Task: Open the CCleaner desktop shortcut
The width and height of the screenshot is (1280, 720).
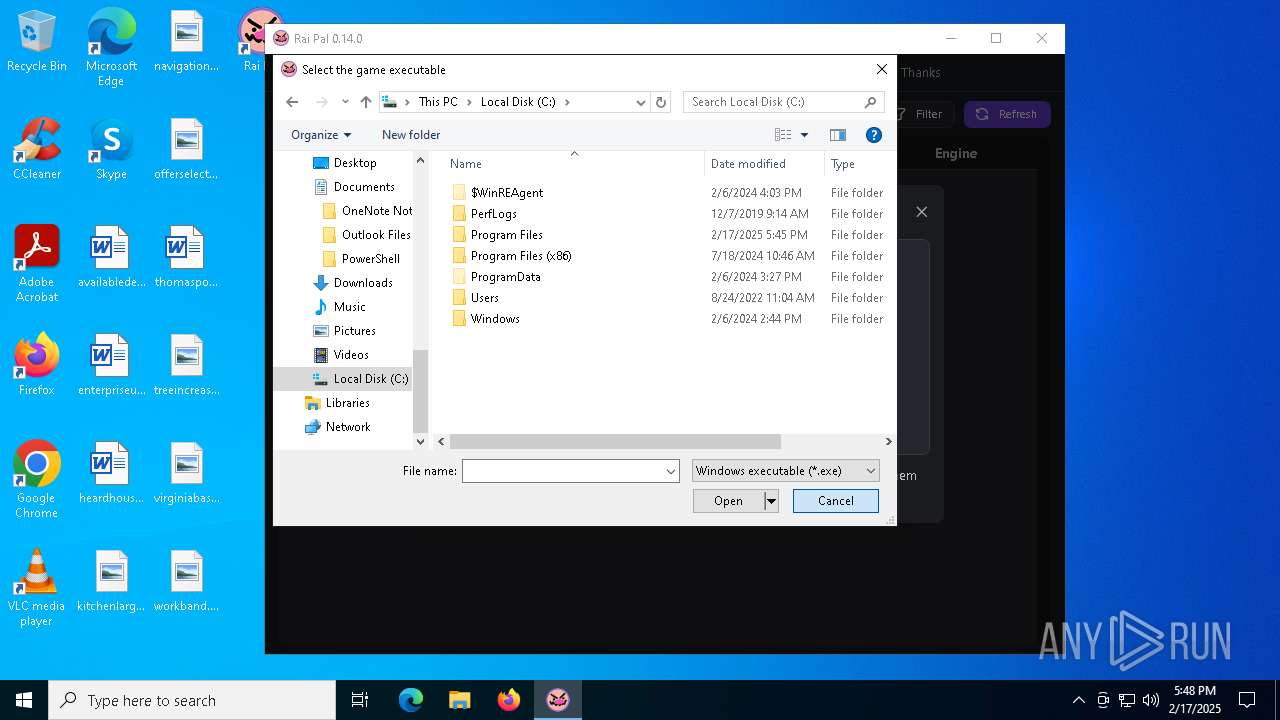Action: tap(37, 150)
